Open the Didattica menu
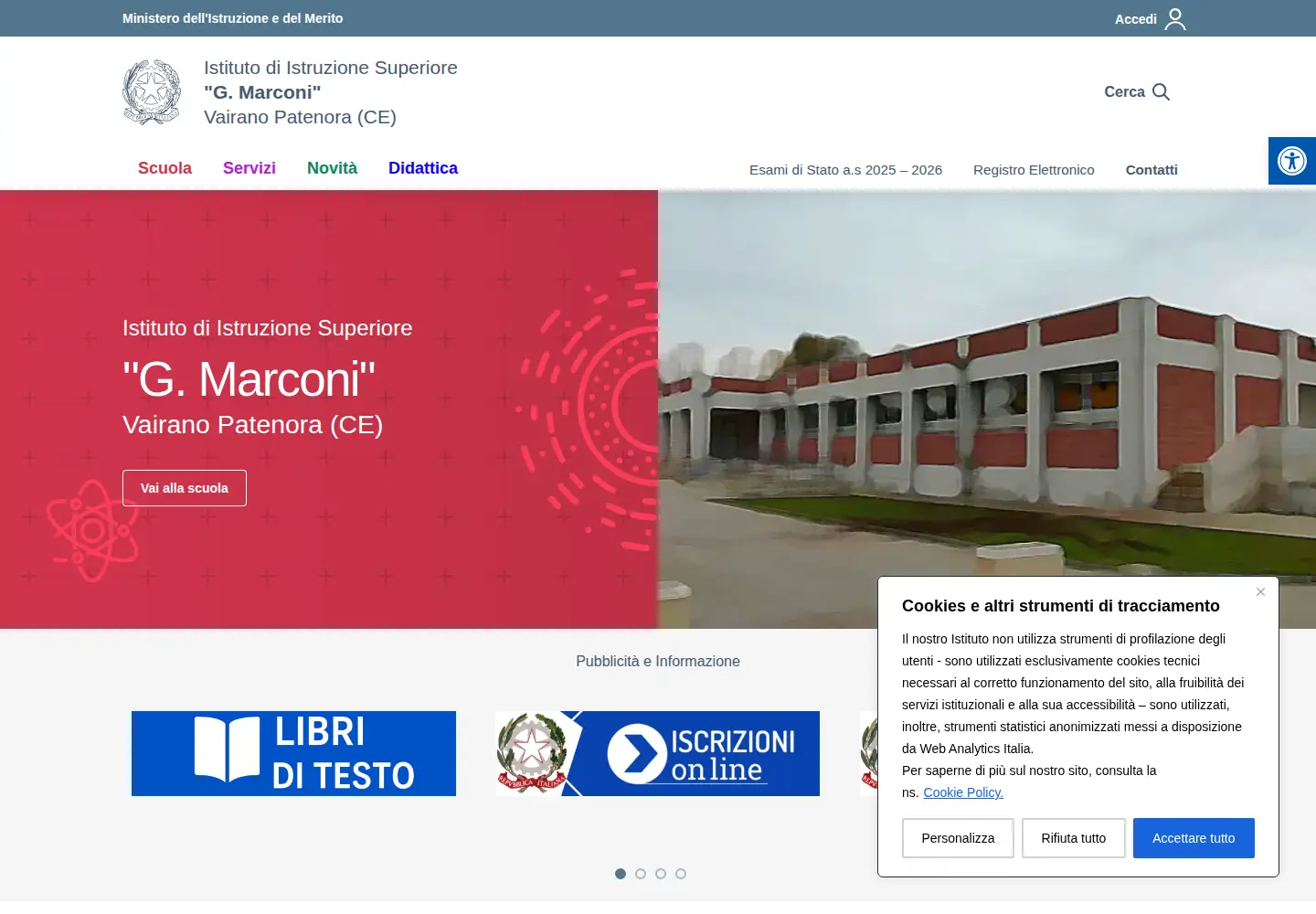Screen dimensions: 1316x914 coord(423,168)
